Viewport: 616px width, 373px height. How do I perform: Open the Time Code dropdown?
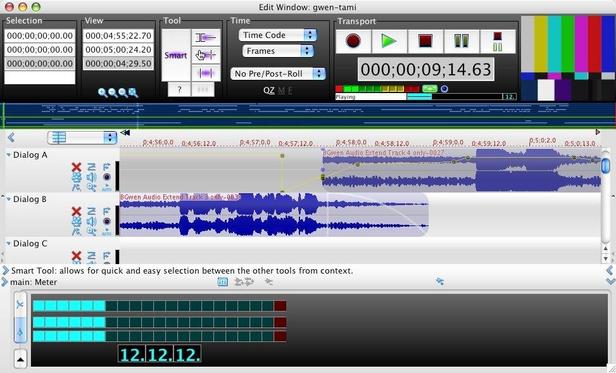coord(277,35)
